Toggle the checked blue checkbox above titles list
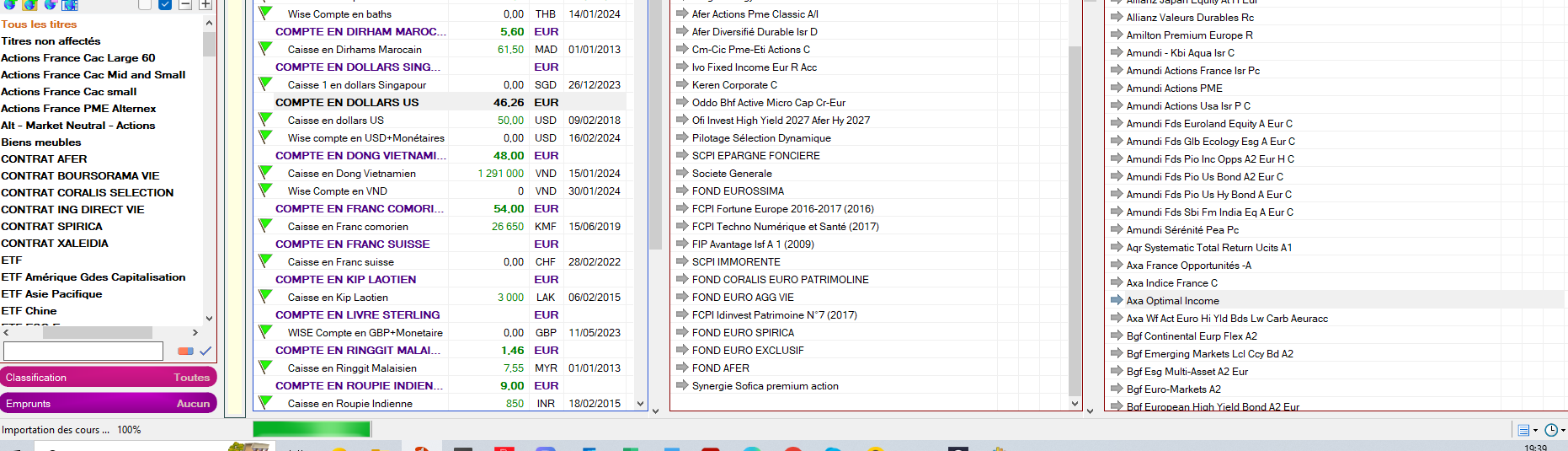 coord(165,4)
